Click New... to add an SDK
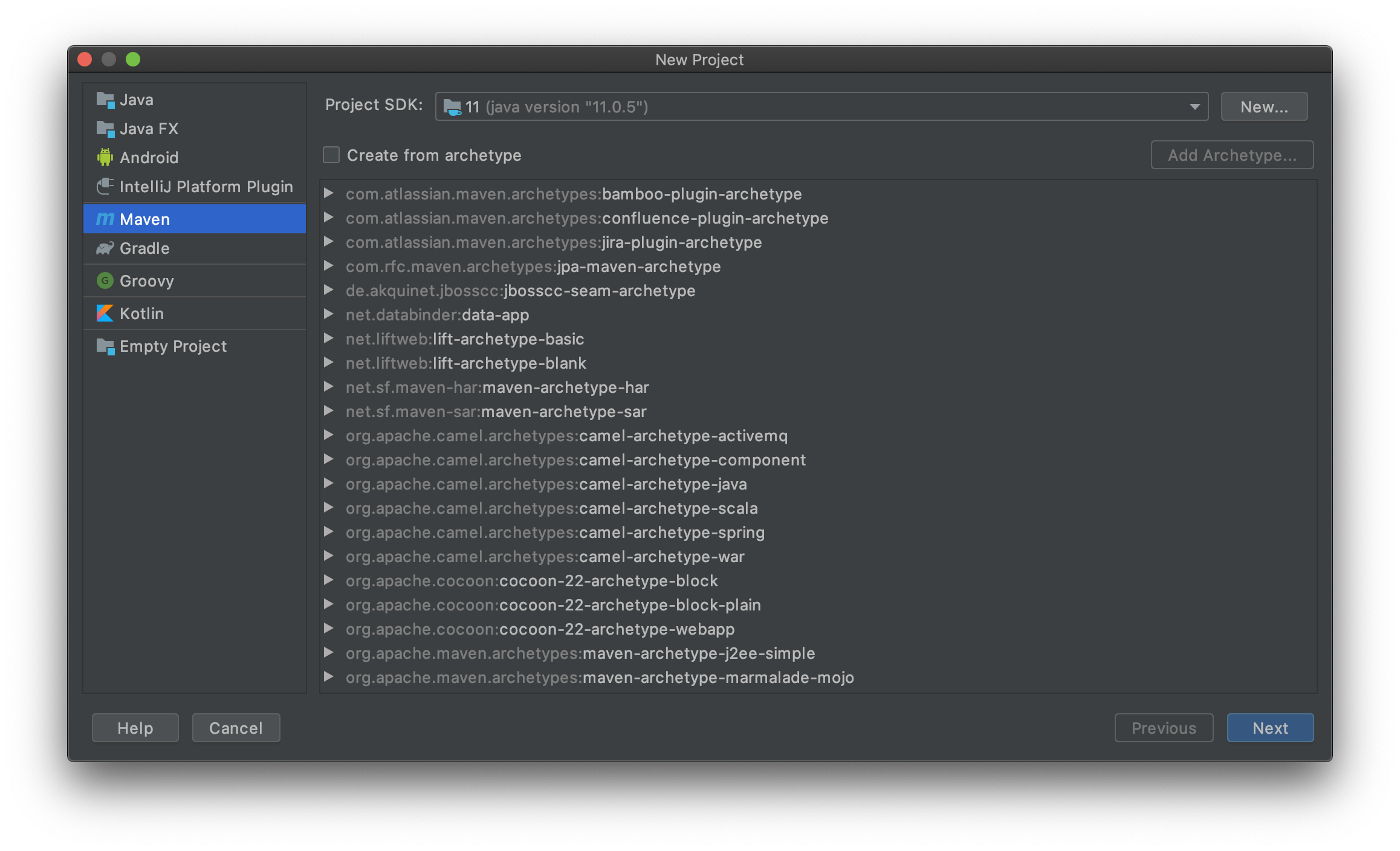The height and width of the screenshot is (851, 1400). click(1264, 107)
